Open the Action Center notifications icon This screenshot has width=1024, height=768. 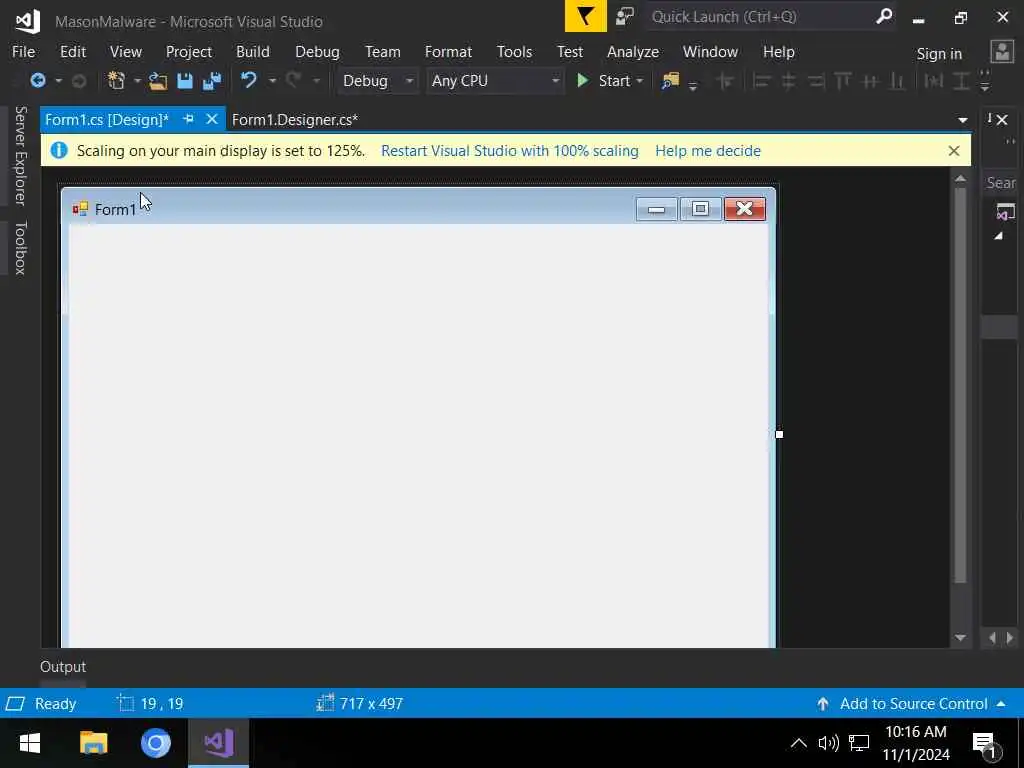pyautogui.click(x=985, y=744)
